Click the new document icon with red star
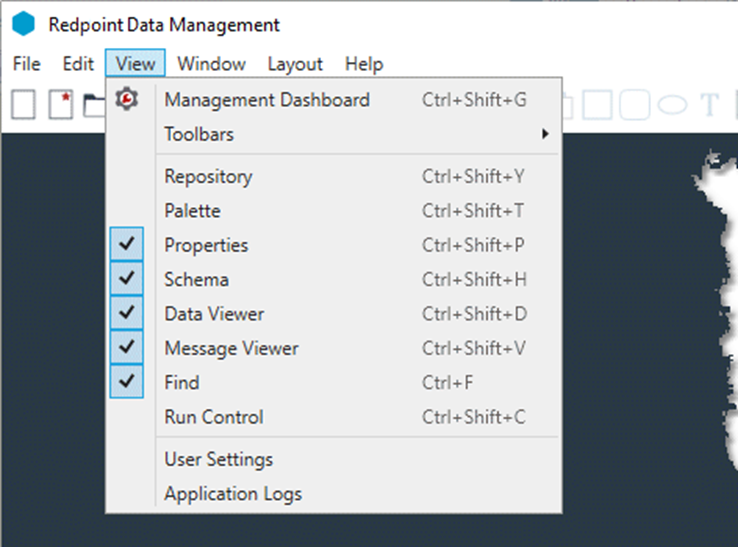Image resolution: width=738 pixels, height=547 pixels. 61,104
